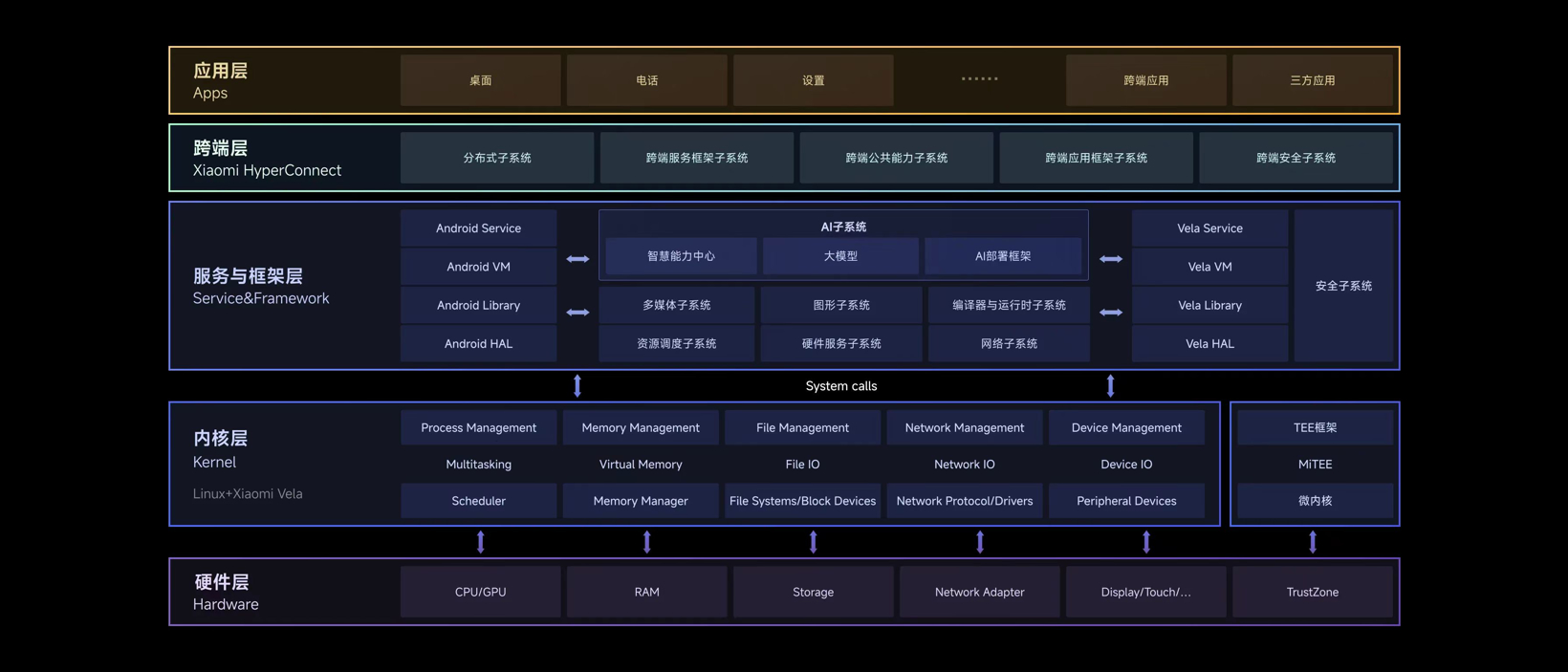This screenshot has height=672, width=1568.
Task: Select the Network IO label
Action: [964, 465]
